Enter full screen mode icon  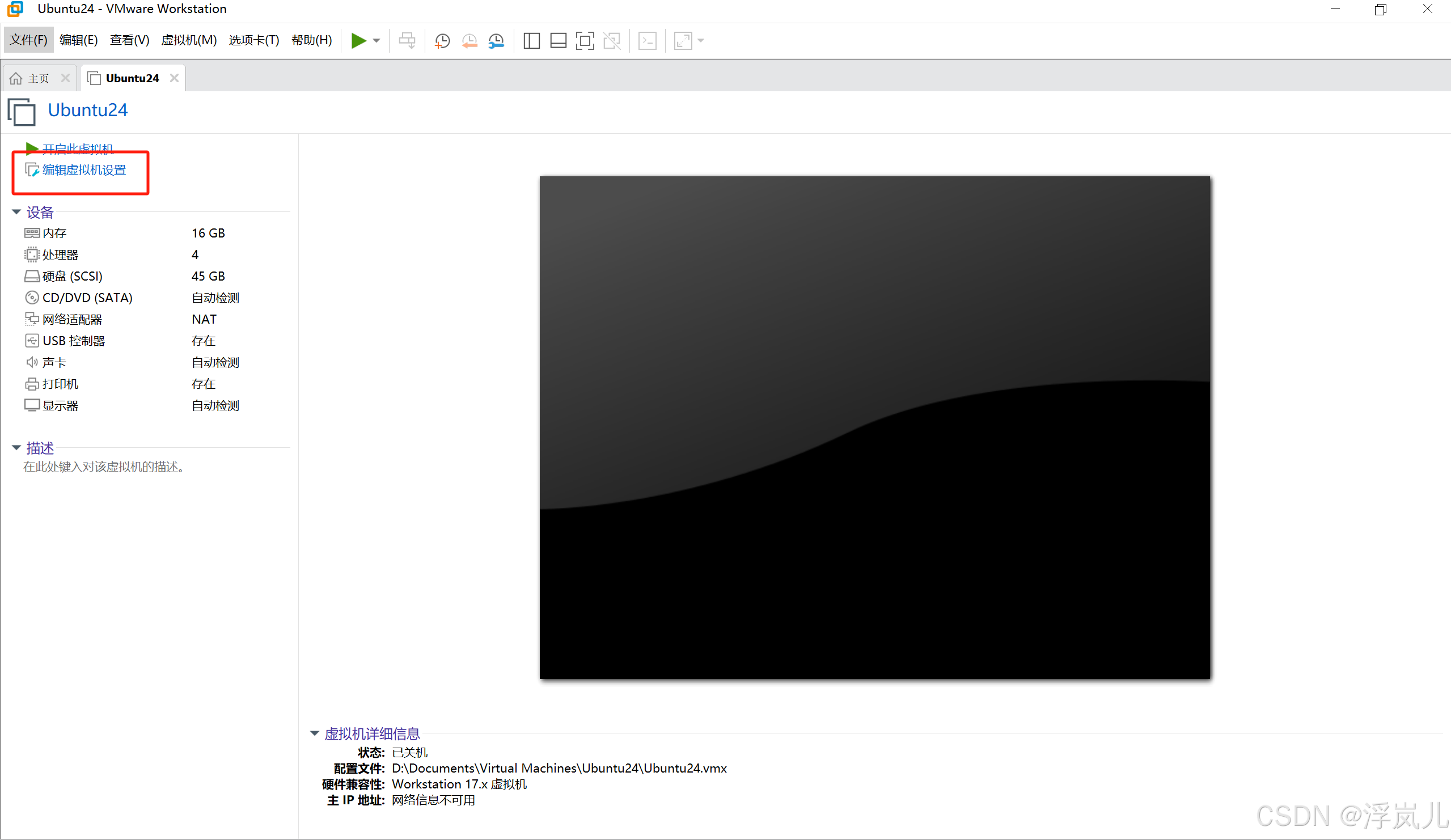[585, 40]
